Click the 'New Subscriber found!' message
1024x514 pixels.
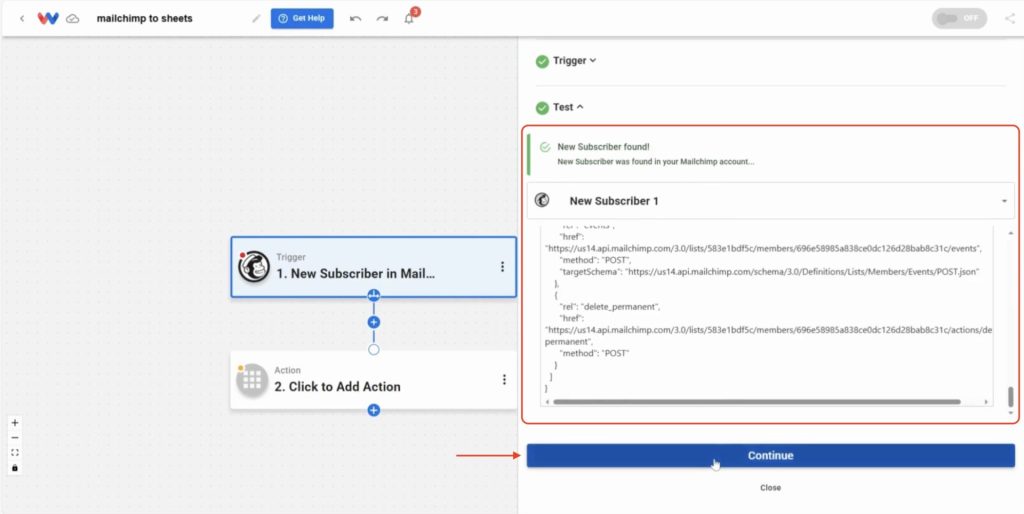tap(603, 147)
